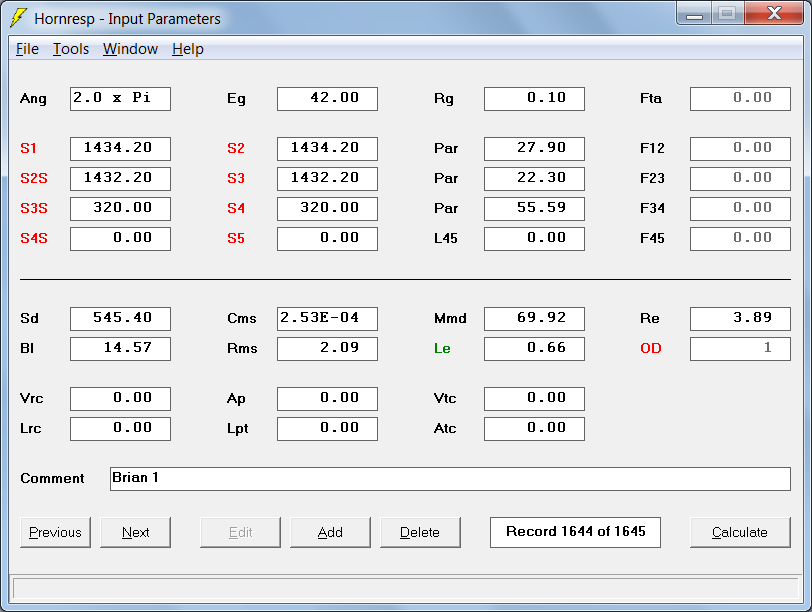Click the red S3S label

point(34,209)
